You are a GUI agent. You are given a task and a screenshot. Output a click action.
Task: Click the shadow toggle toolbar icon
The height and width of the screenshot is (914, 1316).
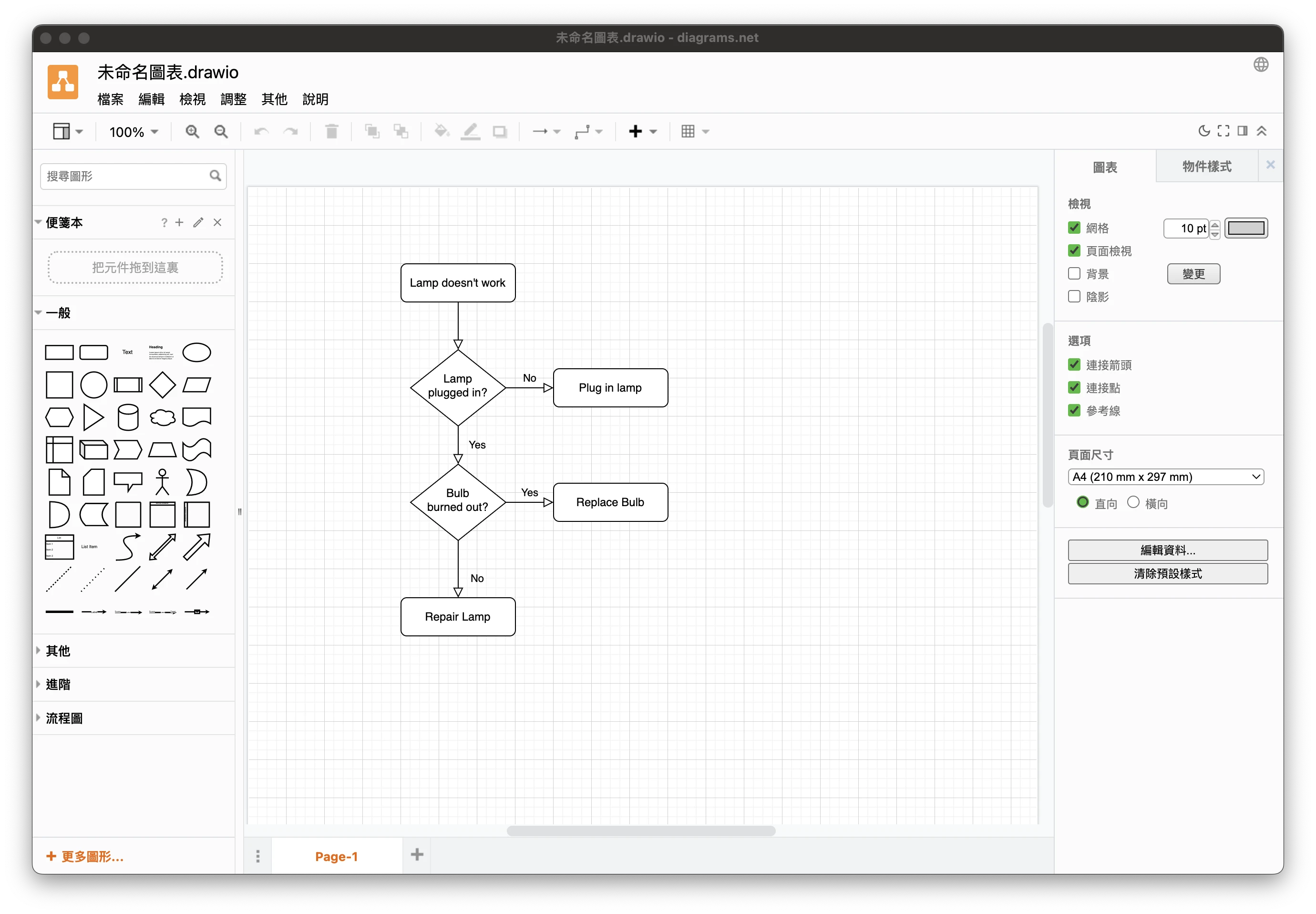click(x=500, y=132)
